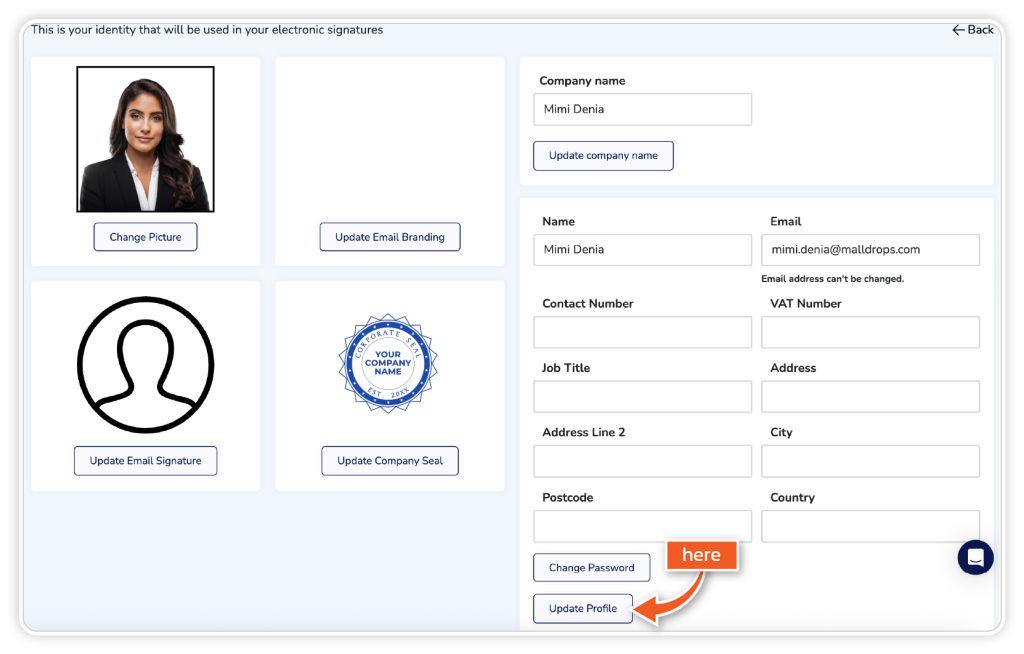Click the Change Password button

[591, 568]
